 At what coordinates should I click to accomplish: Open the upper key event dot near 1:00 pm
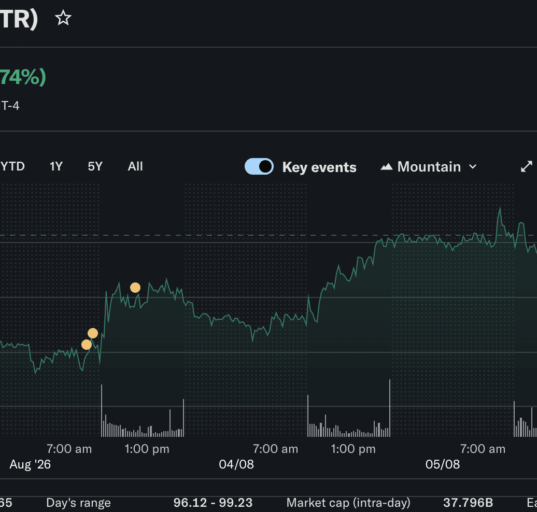click(x=135, y=288)
